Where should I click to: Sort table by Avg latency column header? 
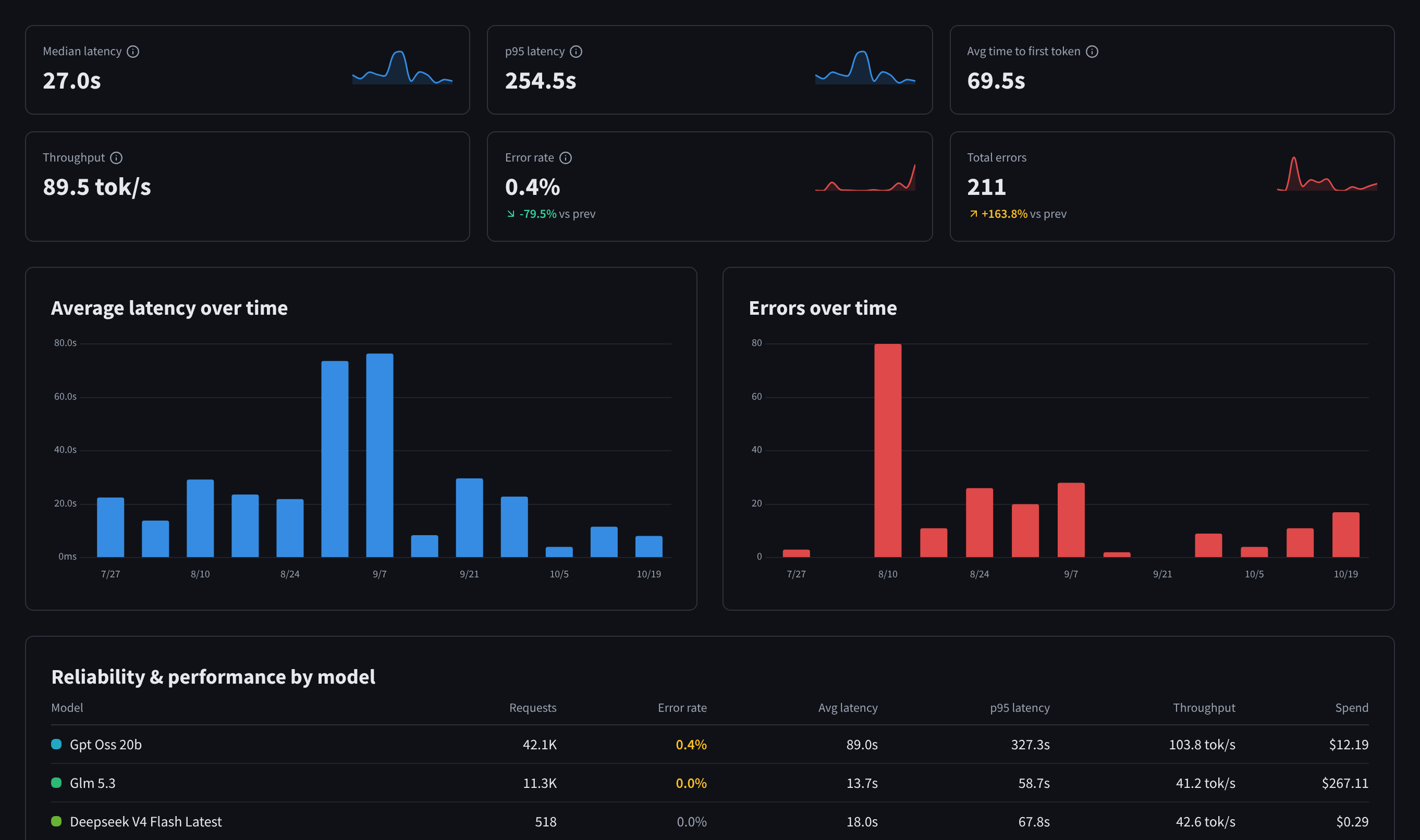[x=848, y=708]
